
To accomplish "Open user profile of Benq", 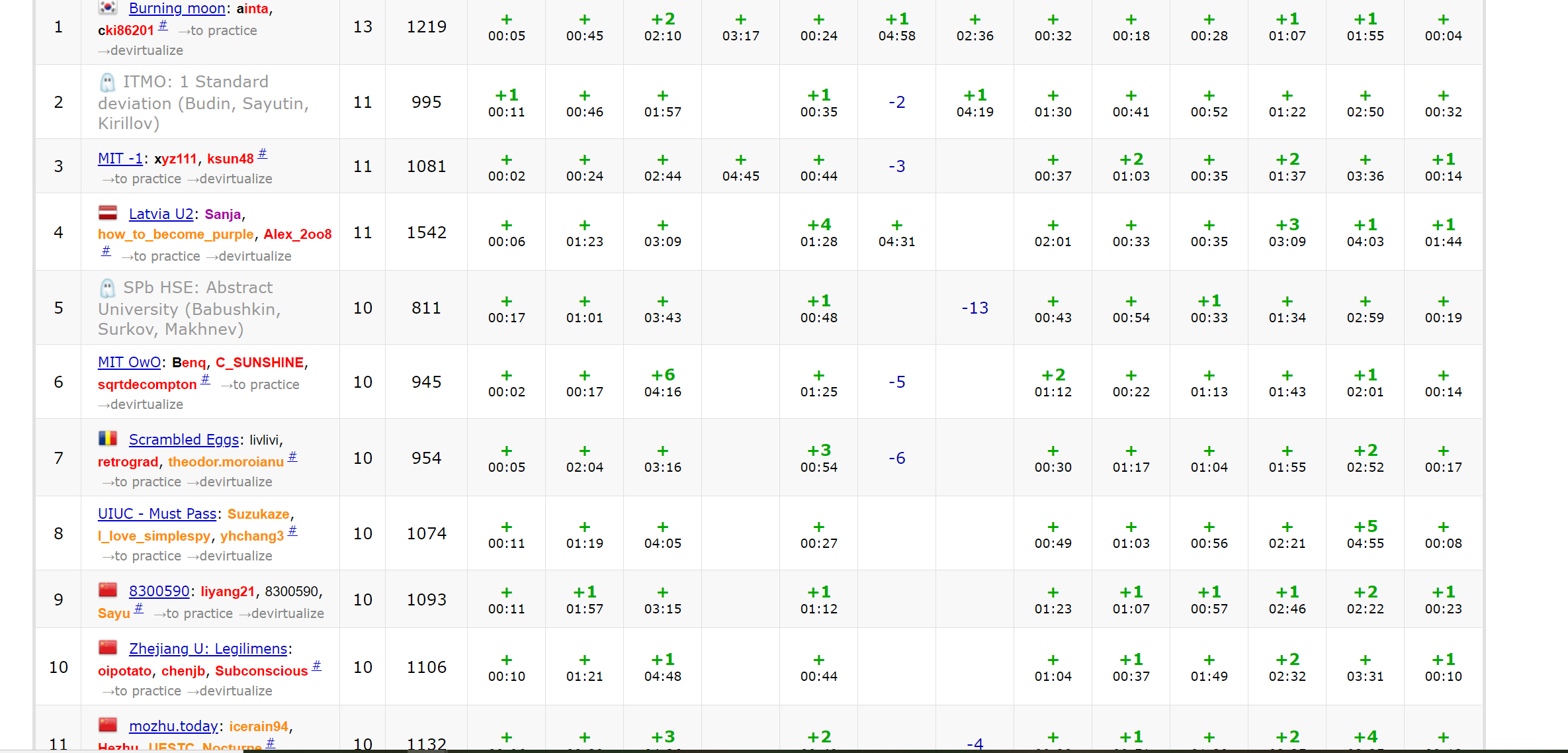I will tap(189, 363).
